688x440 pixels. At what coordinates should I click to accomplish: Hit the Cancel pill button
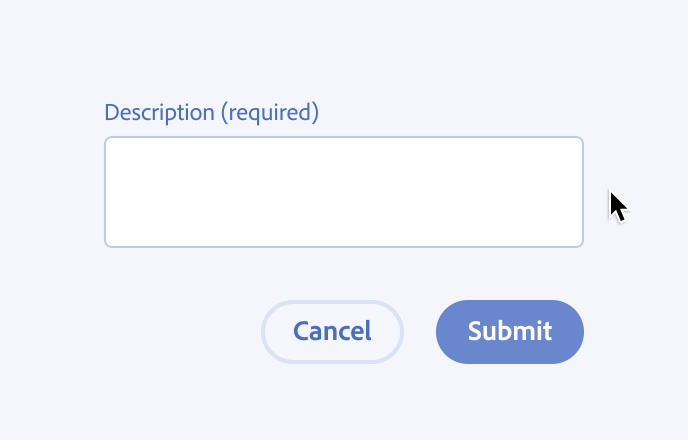pos(332,331)
